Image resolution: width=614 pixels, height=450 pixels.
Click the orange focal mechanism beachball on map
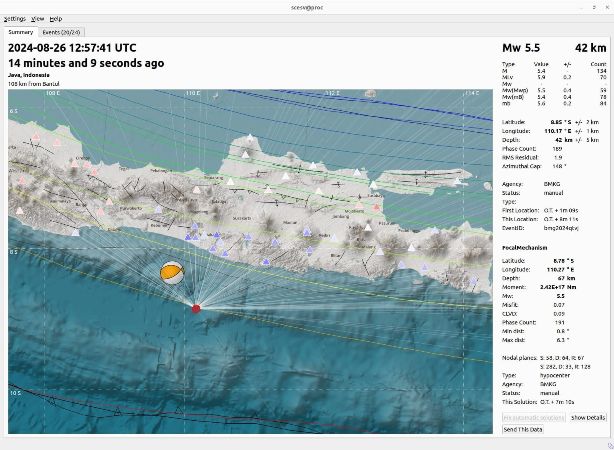coord(172,272)
